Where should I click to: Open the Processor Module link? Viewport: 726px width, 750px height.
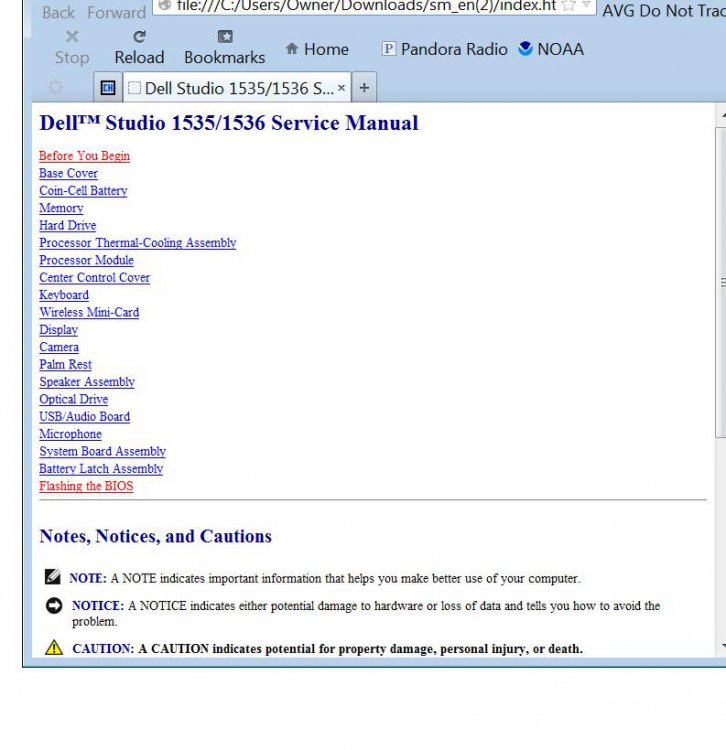86,260
